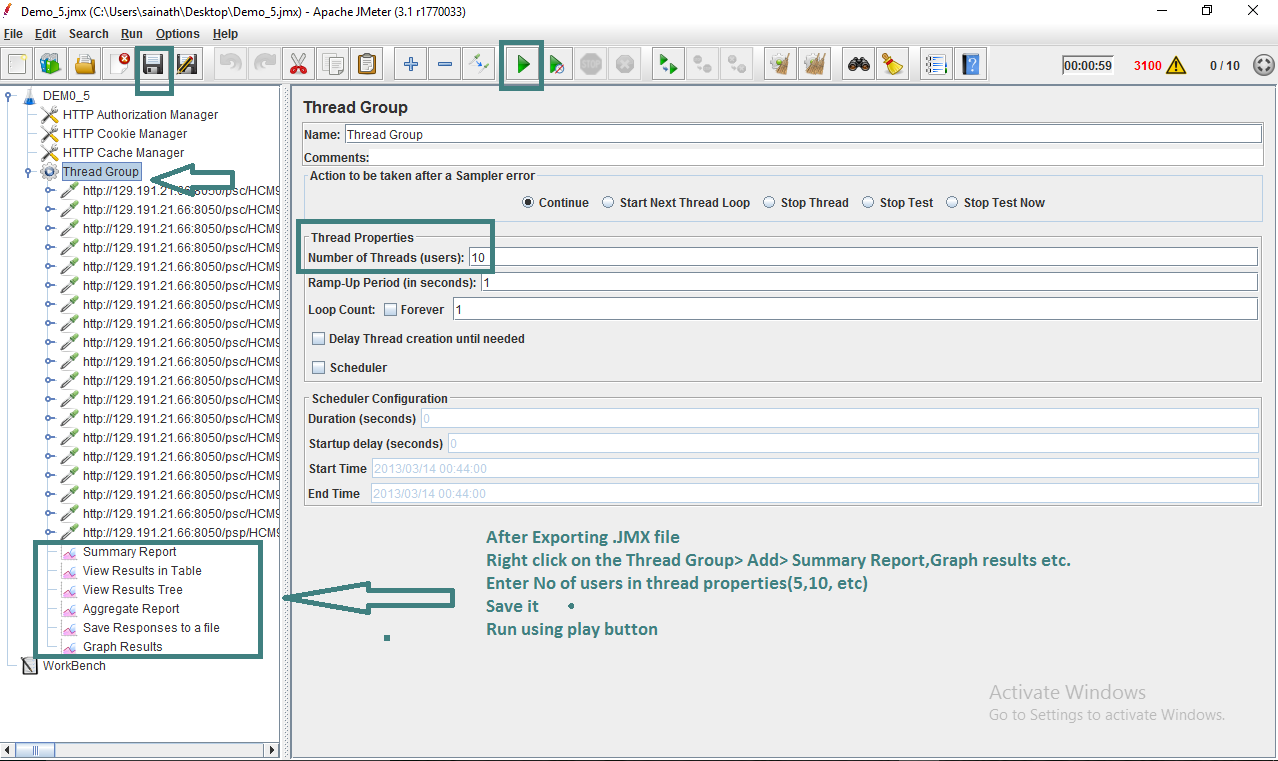The image size is (1278, 761).
Task: Click the New test plan icon
Action: click(17, 65)
